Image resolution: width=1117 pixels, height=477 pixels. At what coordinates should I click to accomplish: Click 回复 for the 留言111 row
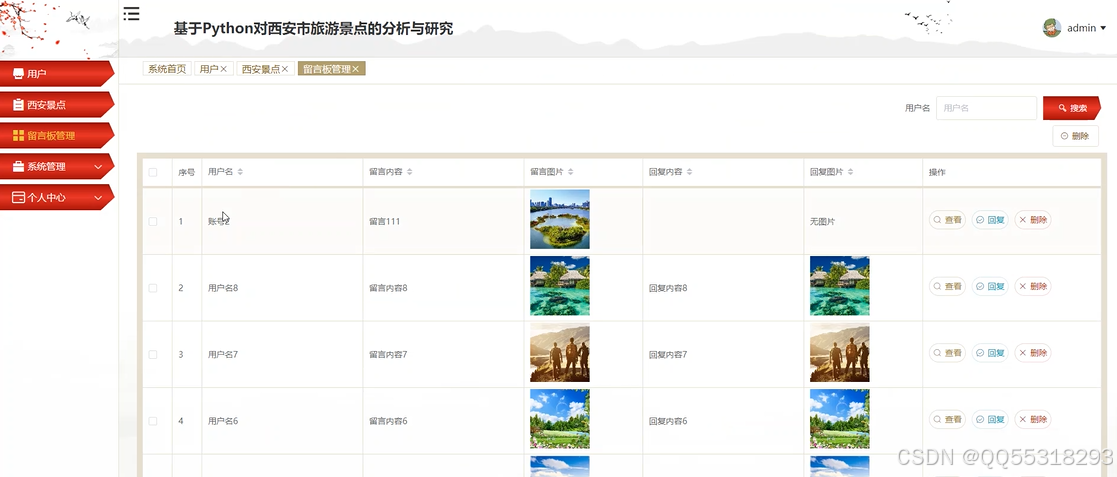coord(990,220)
